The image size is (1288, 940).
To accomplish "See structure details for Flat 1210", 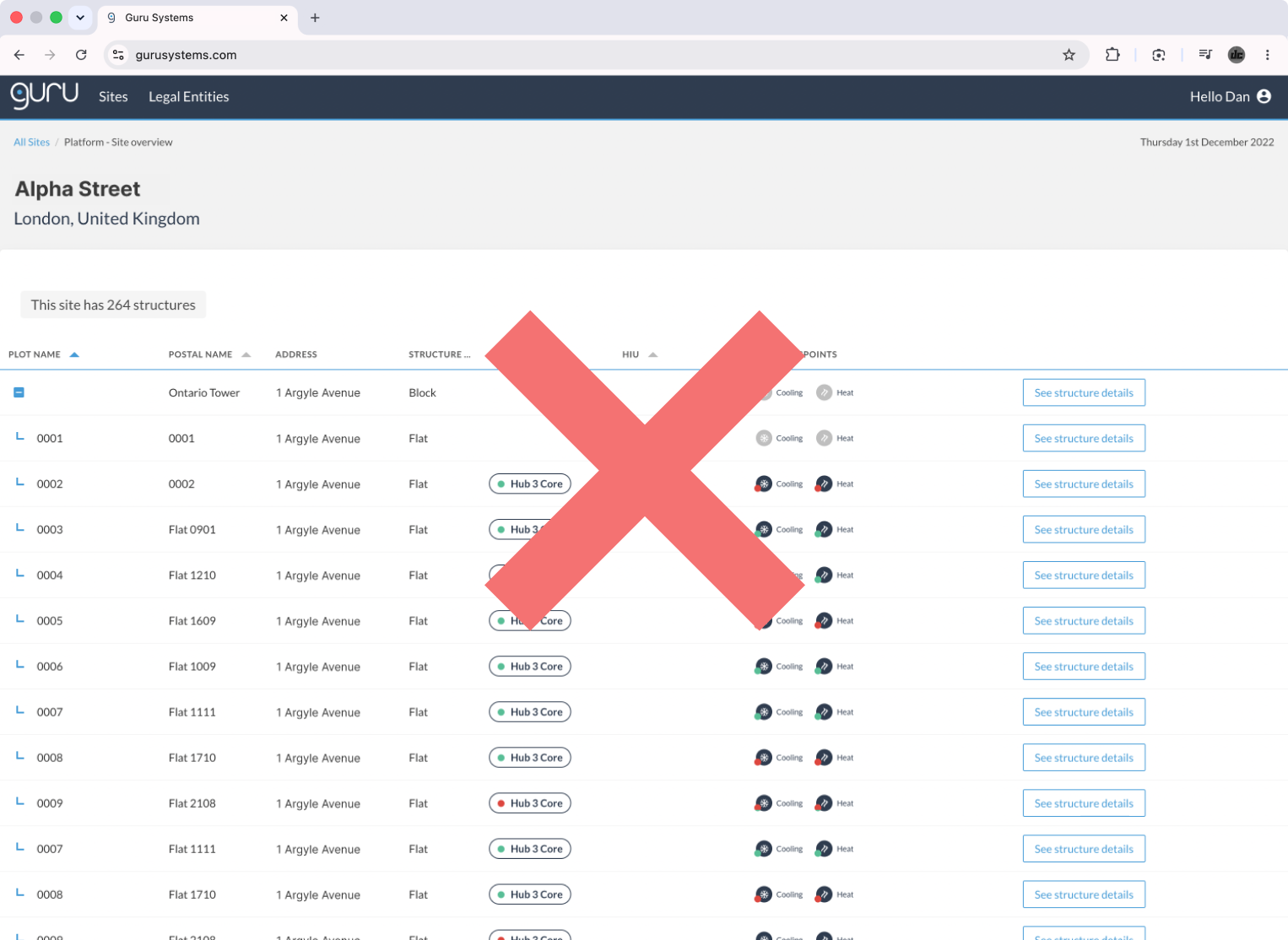I will pos(1084,575).
